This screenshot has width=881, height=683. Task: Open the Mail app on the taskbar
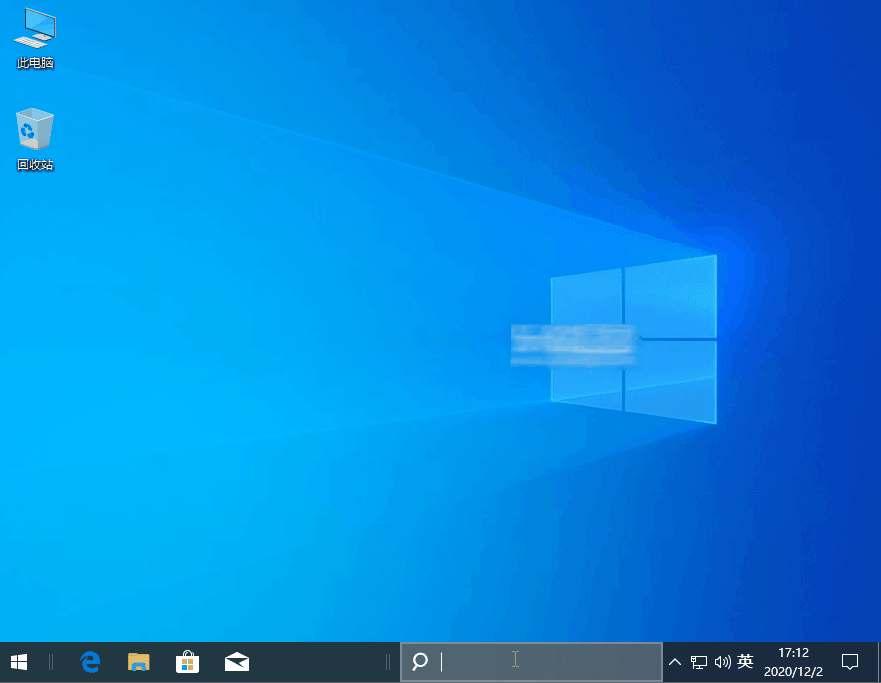pyautogui.click(x=237, y=662)
